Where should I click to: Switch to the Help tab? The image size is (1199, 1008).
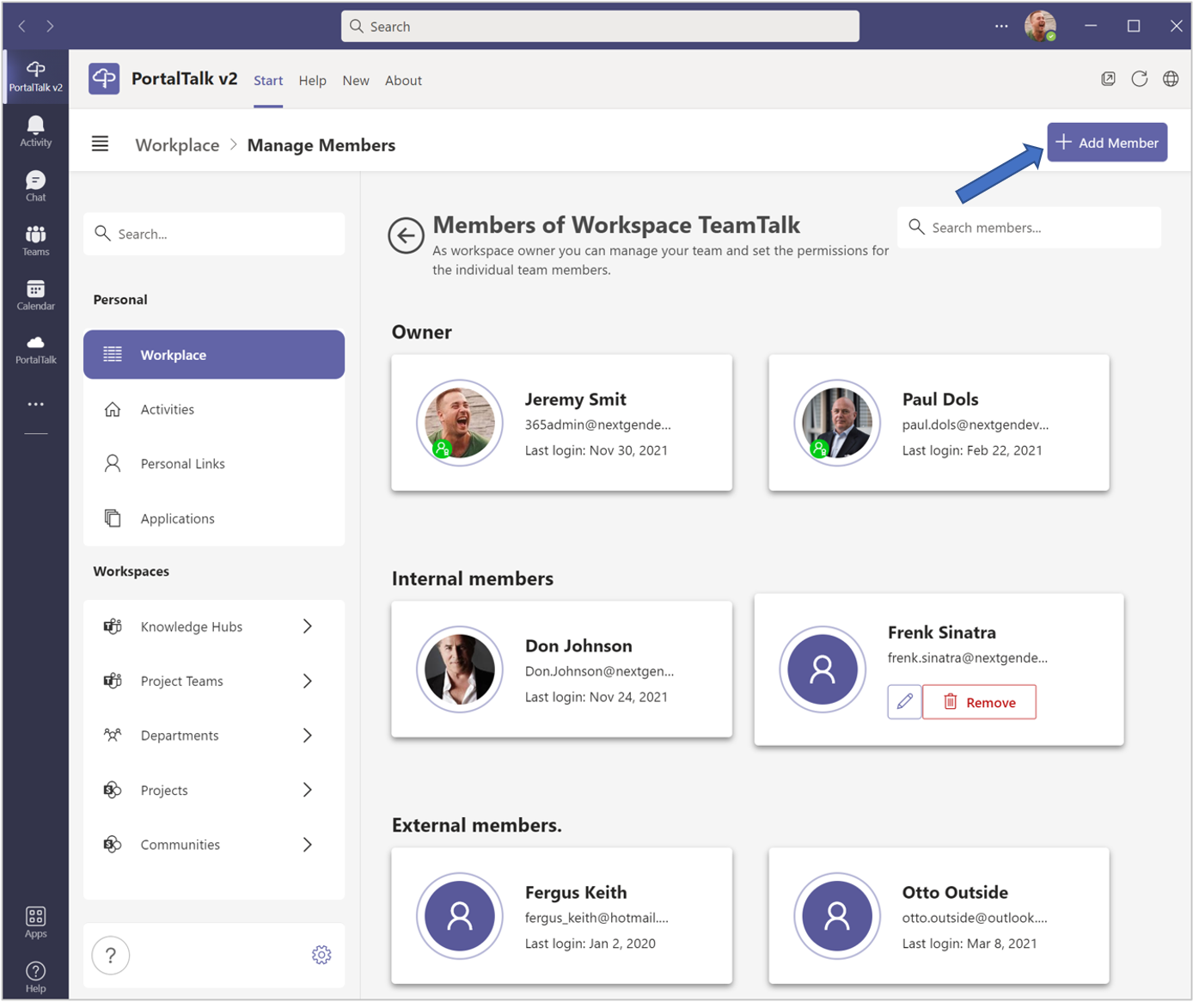pos(313,81)
